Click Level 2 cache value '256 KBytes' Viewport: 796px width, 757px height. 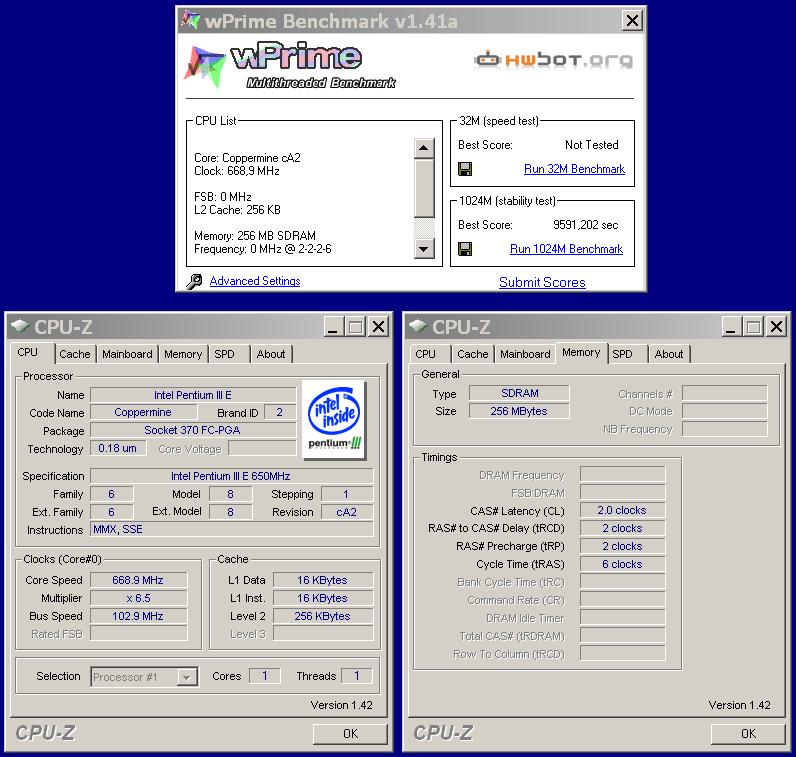(x=323, y=616)
